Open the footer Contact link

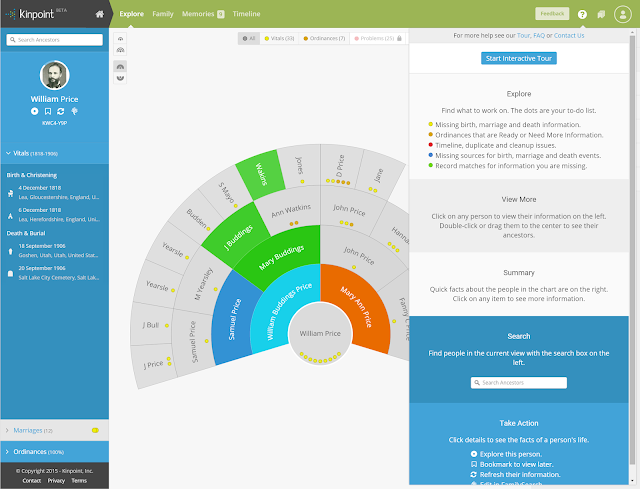pyautogui.click(x=32, y=480)
